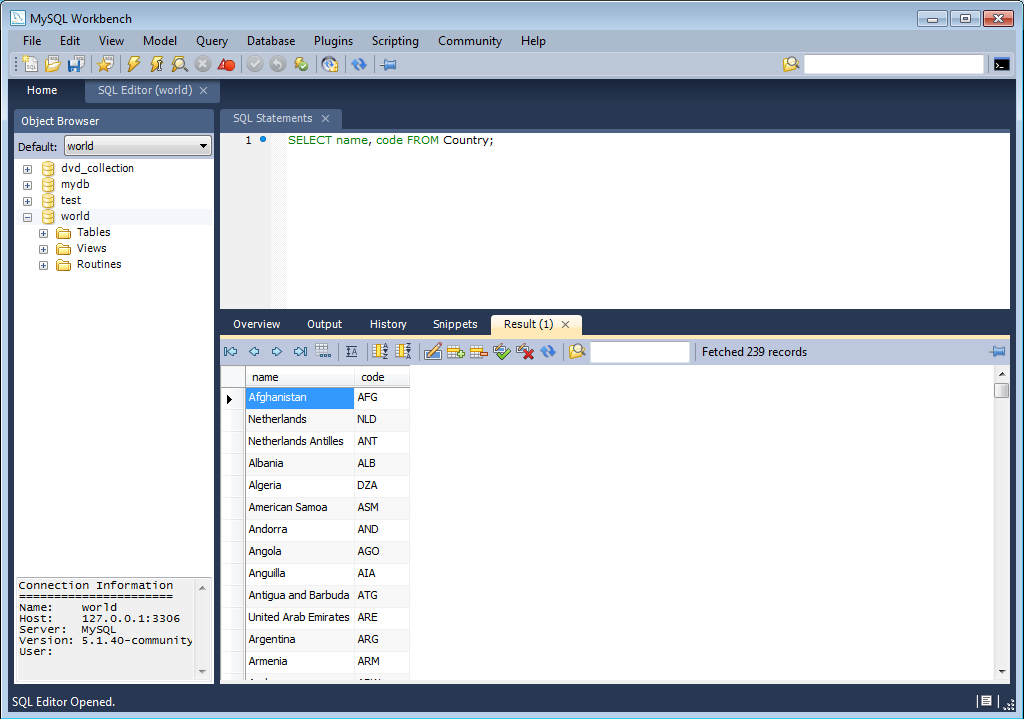Select the mydb schema in Object Browser
This screenshot has width=1024, height=719.
[74, 184]
